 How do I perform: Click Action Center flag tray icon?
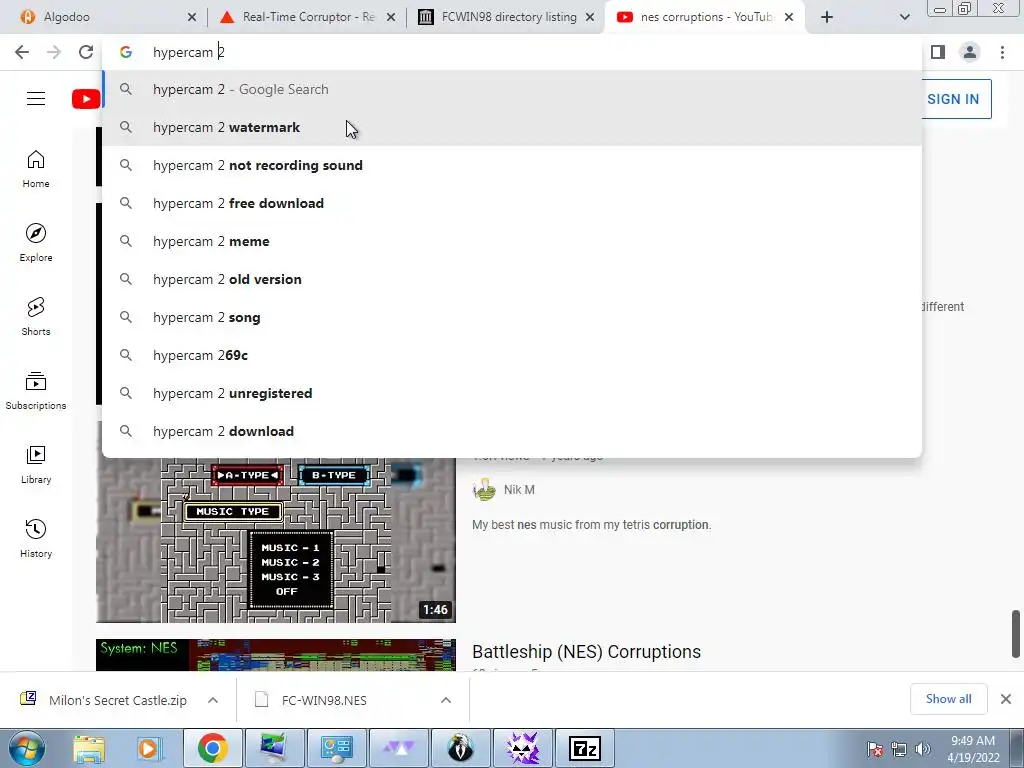pos(875,749)
